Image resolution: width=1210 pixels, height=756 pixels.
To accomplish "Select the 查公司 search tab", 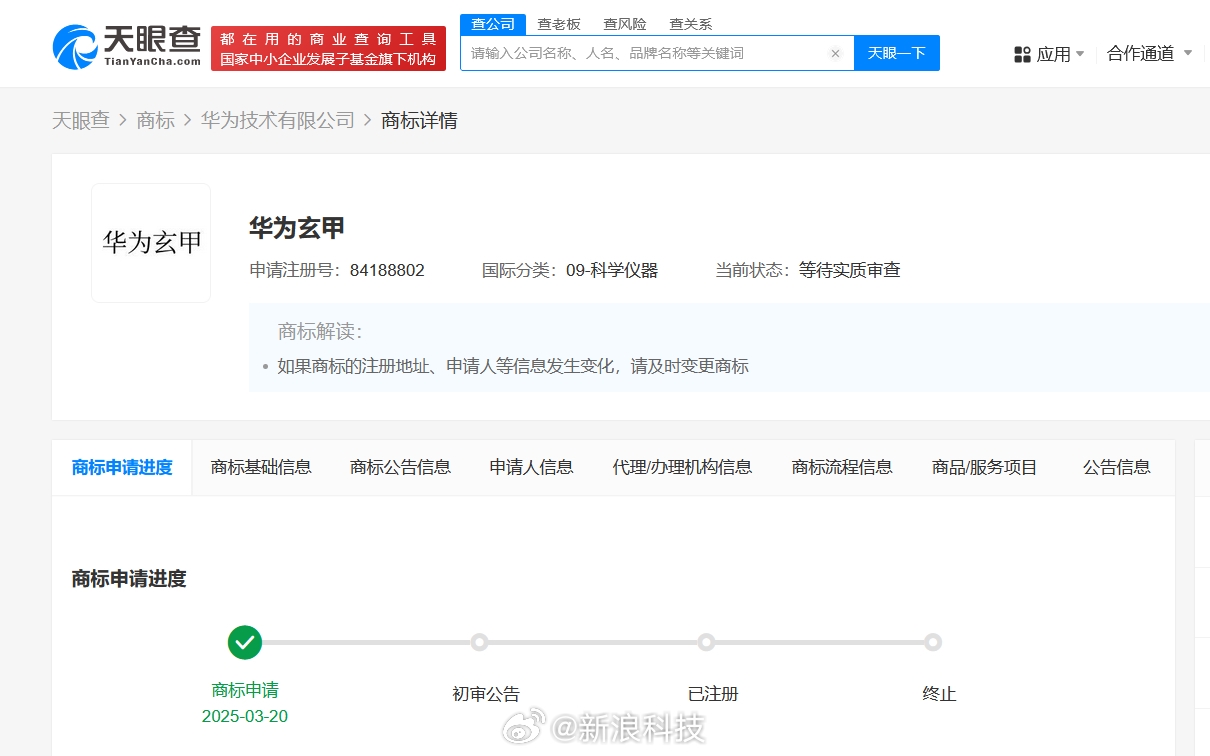I will click(x=493, y=24).
